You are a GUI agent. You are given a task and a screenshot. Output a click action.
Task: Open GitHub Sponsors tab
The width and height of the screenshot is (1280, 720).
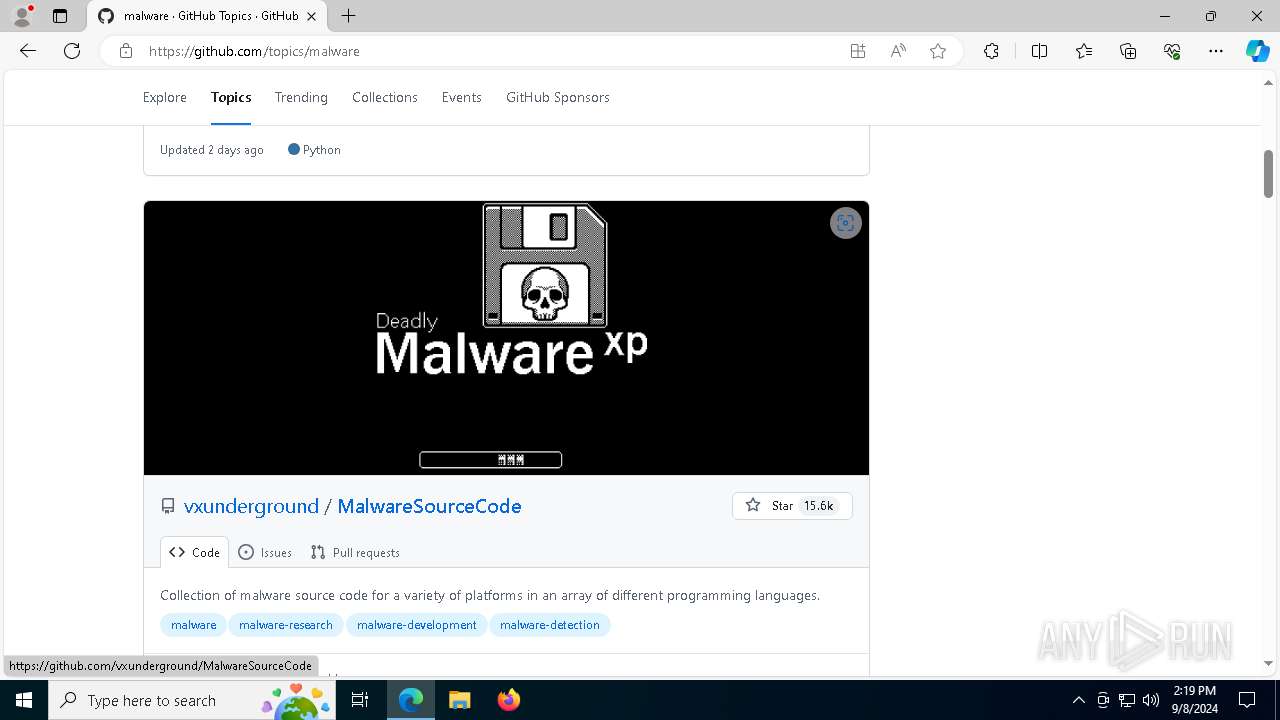click(x=558, y=97)
